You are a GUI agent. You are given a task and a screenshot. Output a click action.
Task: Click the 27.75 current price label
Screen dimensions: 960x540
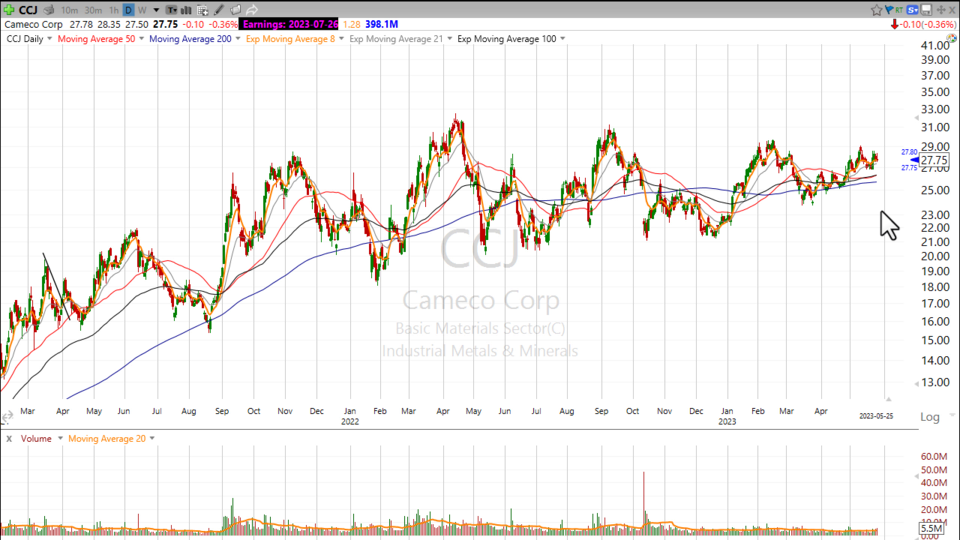coord(934,160)
